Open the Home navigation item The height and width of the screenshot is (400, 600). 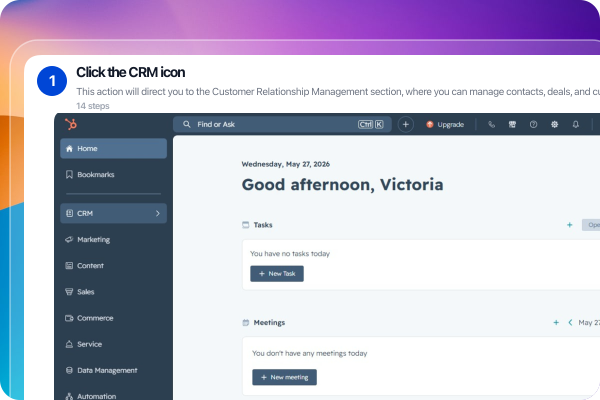coord(113,149)
